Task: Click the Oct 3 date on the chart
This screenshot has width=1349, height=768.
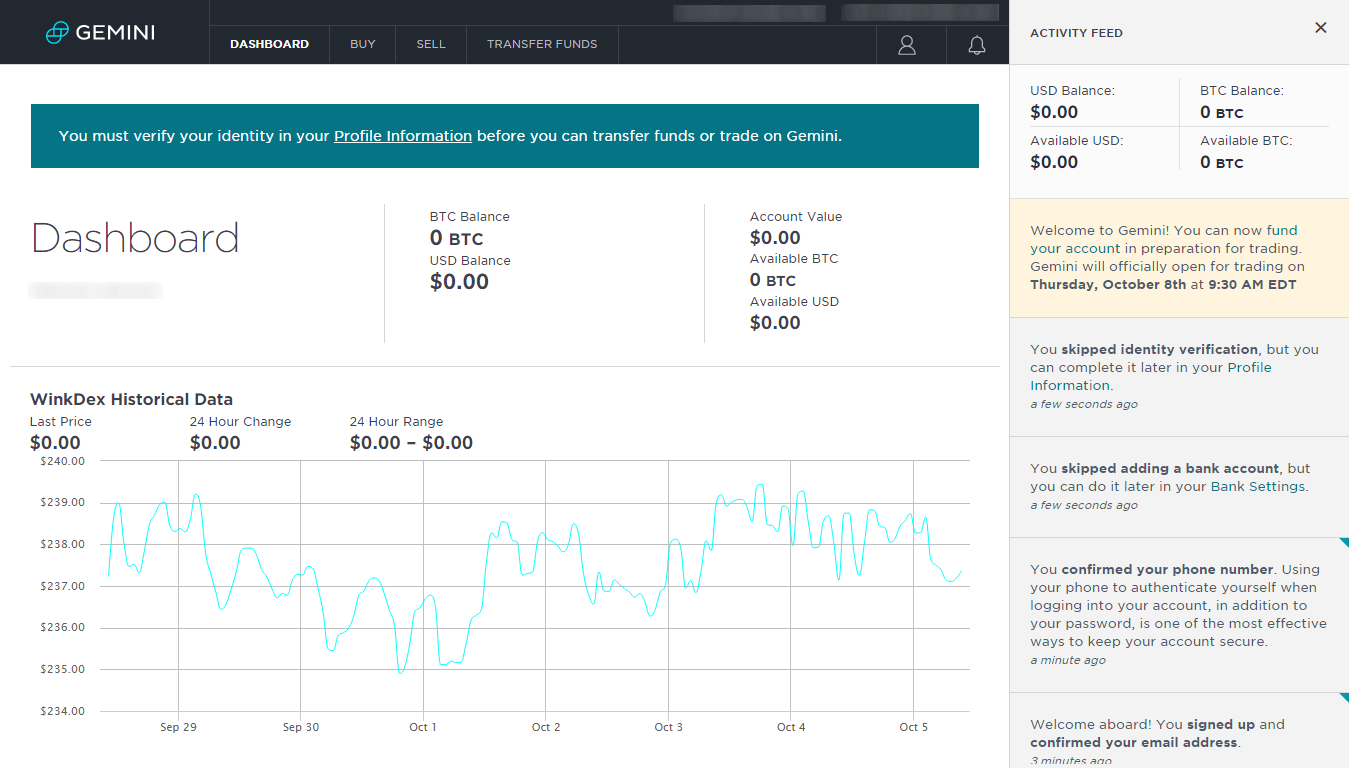Action: pos(669,727)
